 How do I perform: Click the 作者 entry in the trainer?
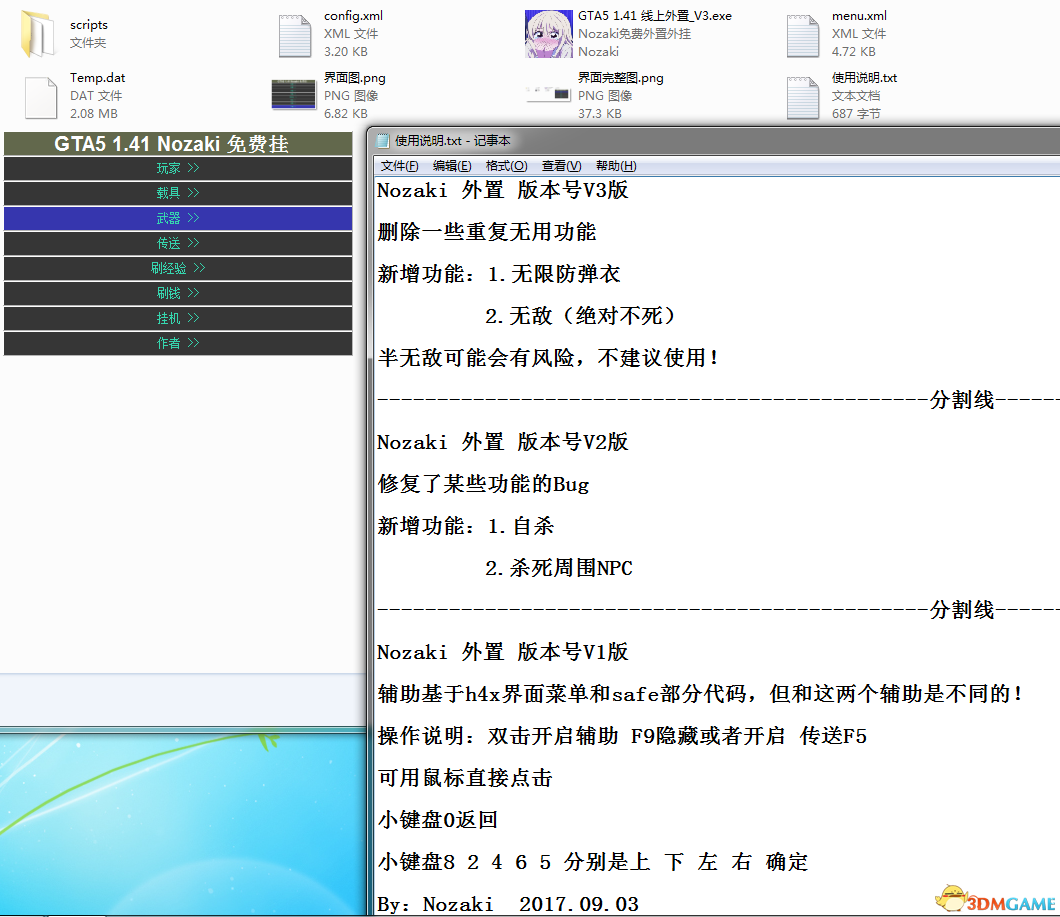click(177, 343)
